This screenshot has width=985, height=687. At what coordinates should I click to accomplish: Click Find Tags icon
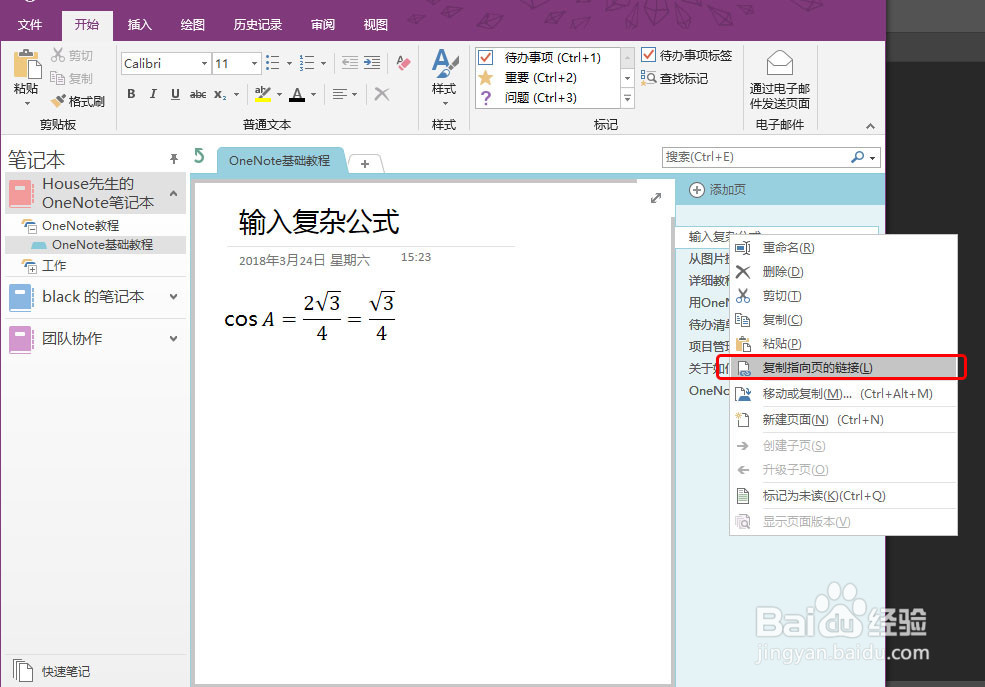[648, 78]
